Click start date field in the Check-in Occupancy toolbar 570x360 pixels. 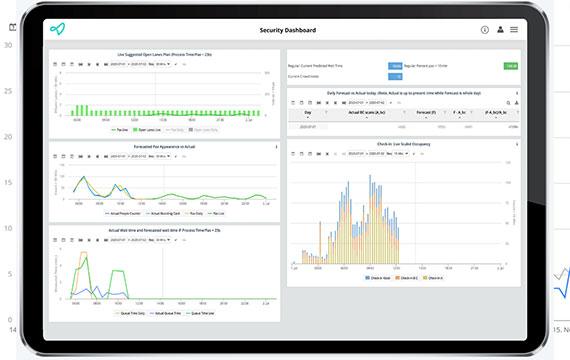356,154
